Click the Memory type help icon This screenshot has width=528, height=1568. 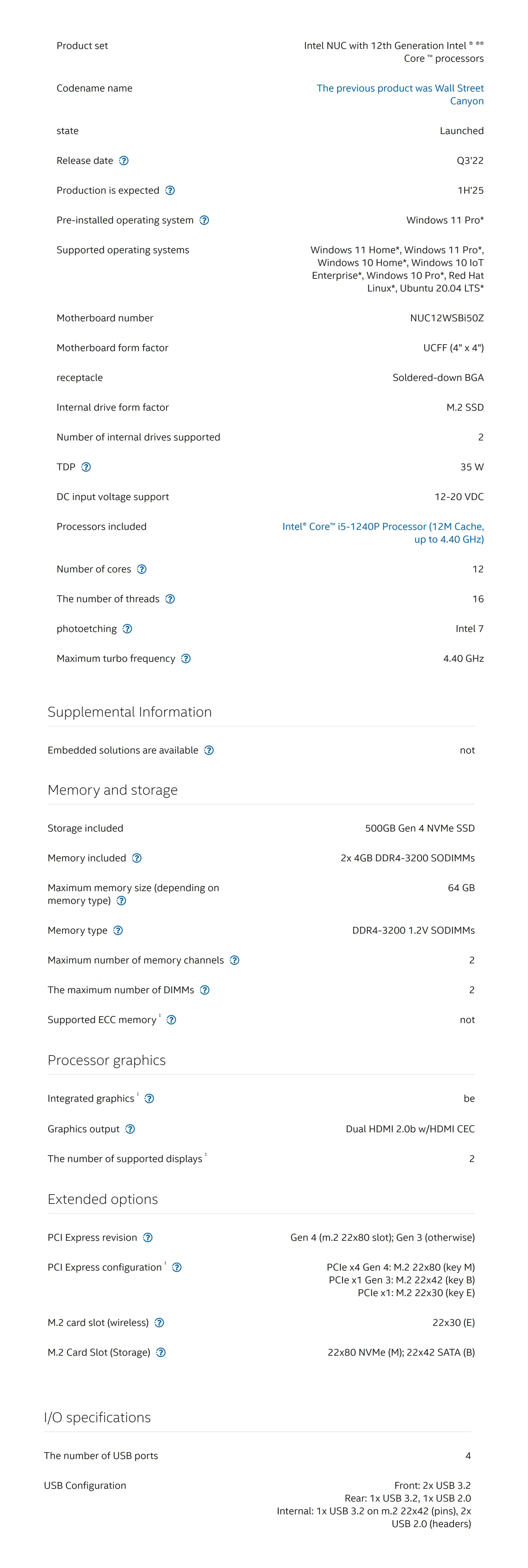(x=118, y=931)
